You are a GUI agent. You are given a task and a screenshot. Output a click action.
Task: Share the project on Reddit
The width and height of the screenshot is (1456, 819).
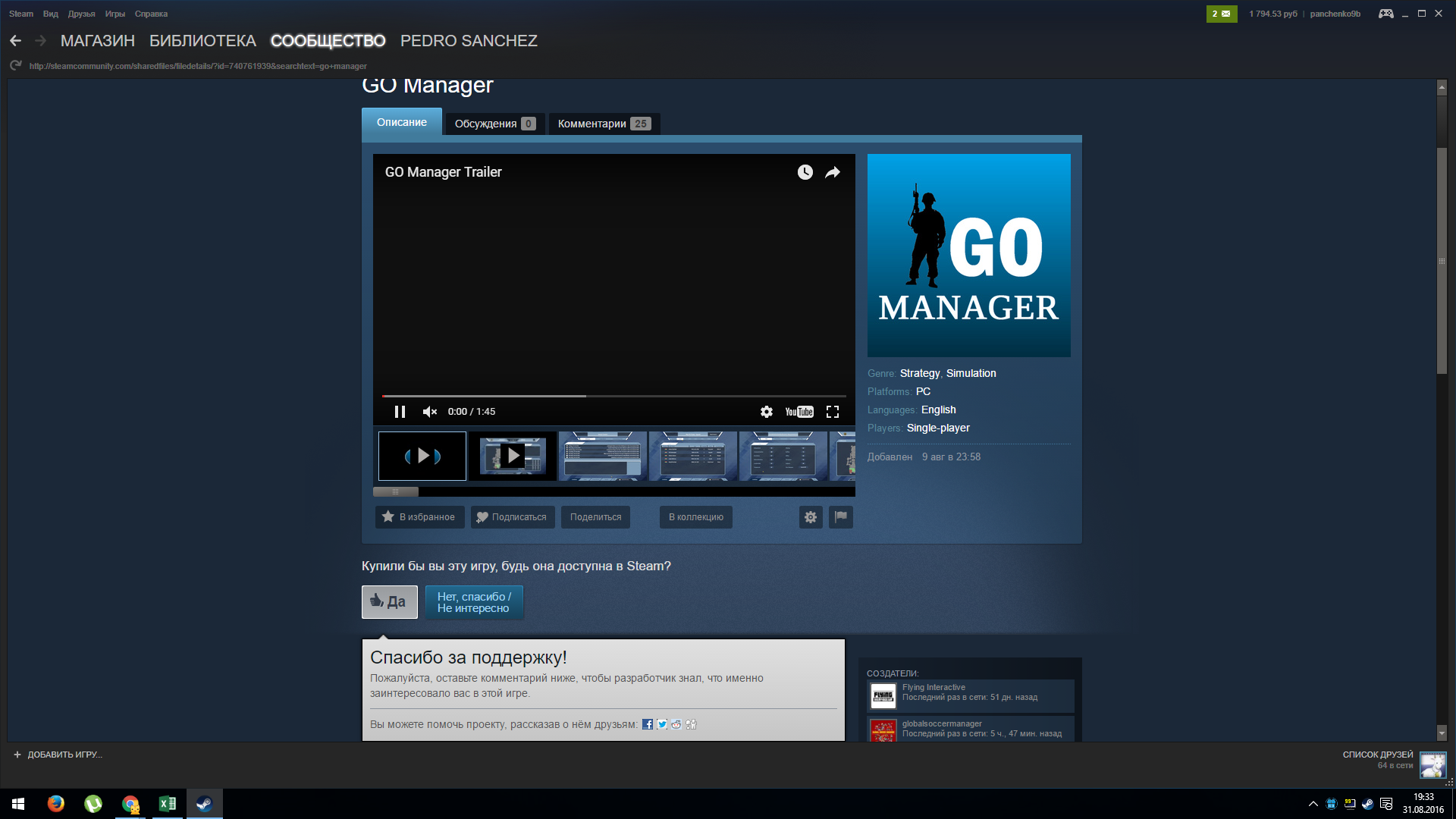(x=676, y=724)
